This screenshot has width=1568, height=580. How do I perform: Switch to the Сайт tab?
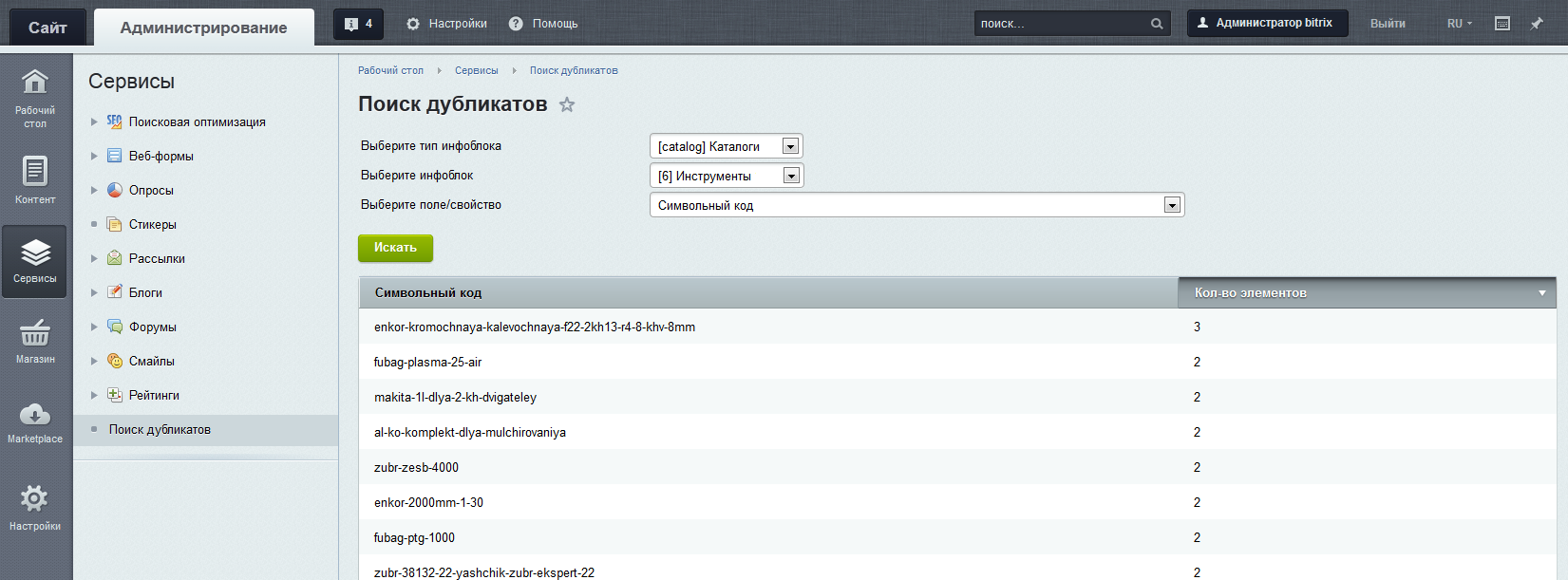[47, 28]
